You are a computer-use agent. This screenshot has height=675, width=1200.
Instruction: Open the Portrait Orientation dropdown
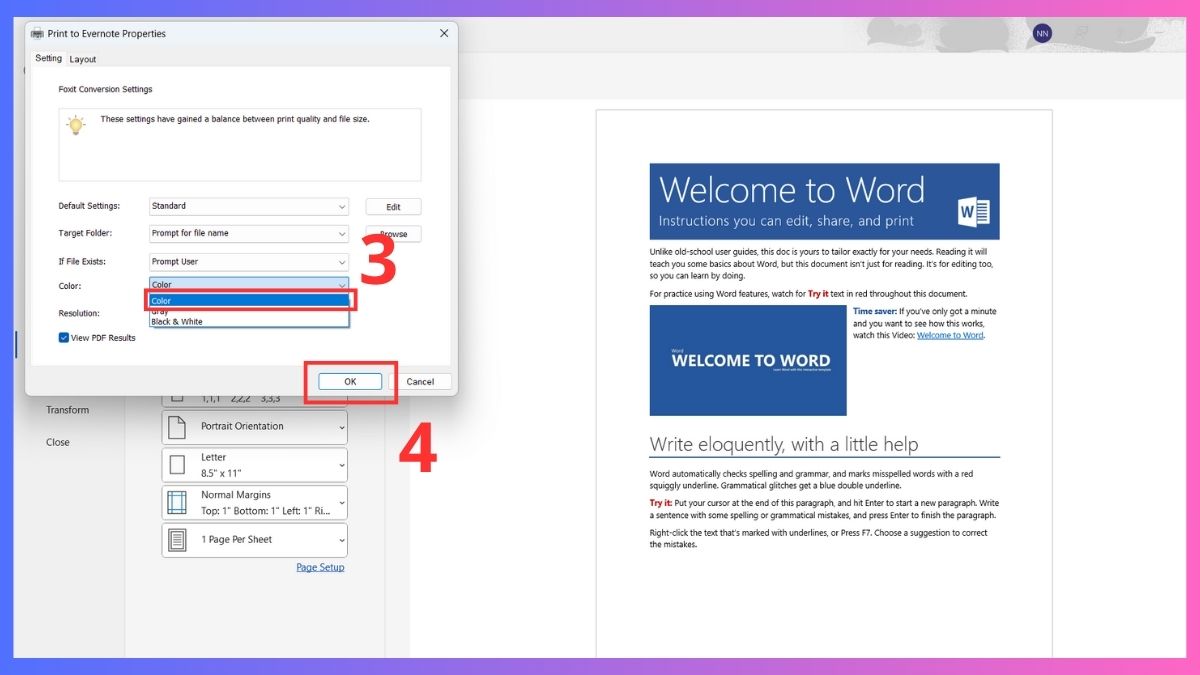point(255,427)
